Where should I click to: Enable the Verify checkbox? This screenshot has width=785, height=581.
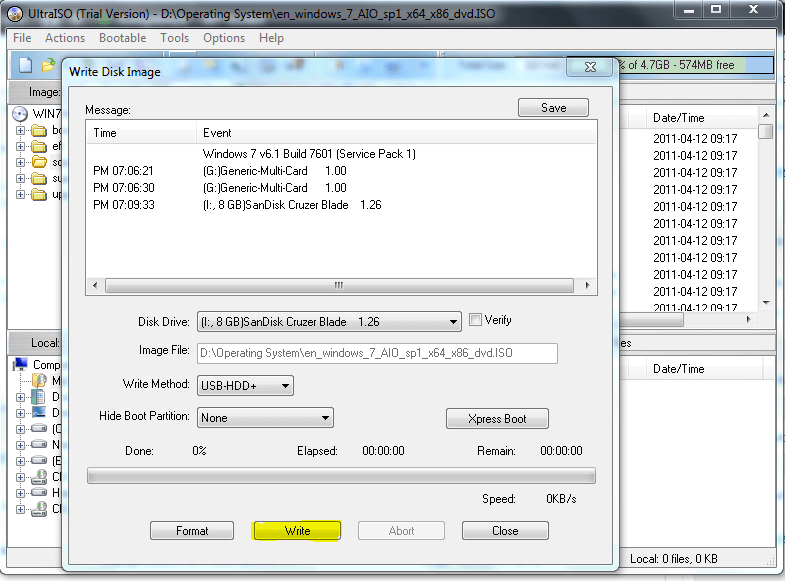(475, 320)
